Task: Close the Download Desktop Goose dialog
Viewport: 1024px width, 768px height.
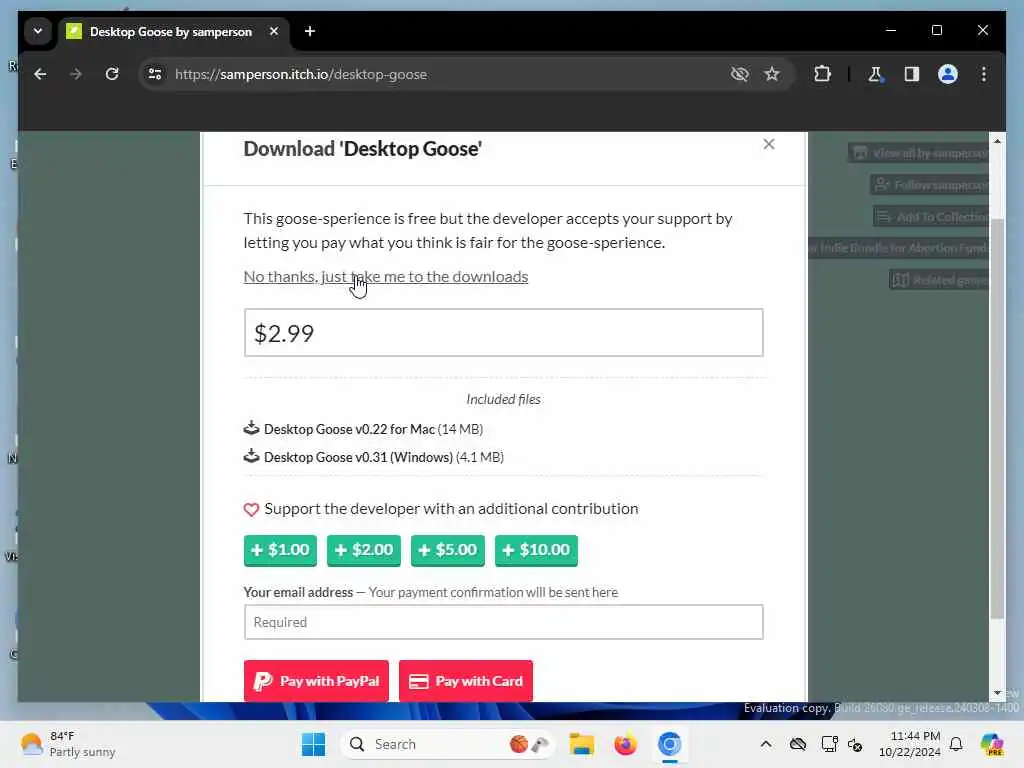Action: tap(769, 144)
